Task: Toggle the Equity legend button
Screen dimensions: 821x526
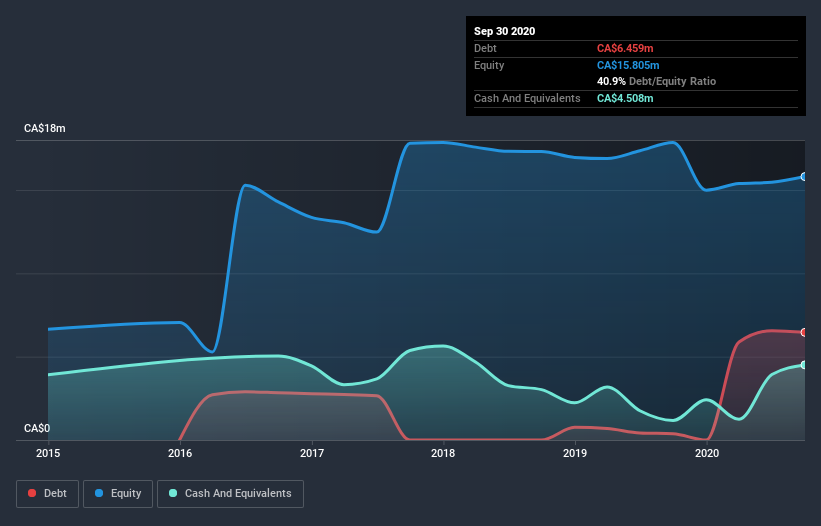Action: coord(118,494)
